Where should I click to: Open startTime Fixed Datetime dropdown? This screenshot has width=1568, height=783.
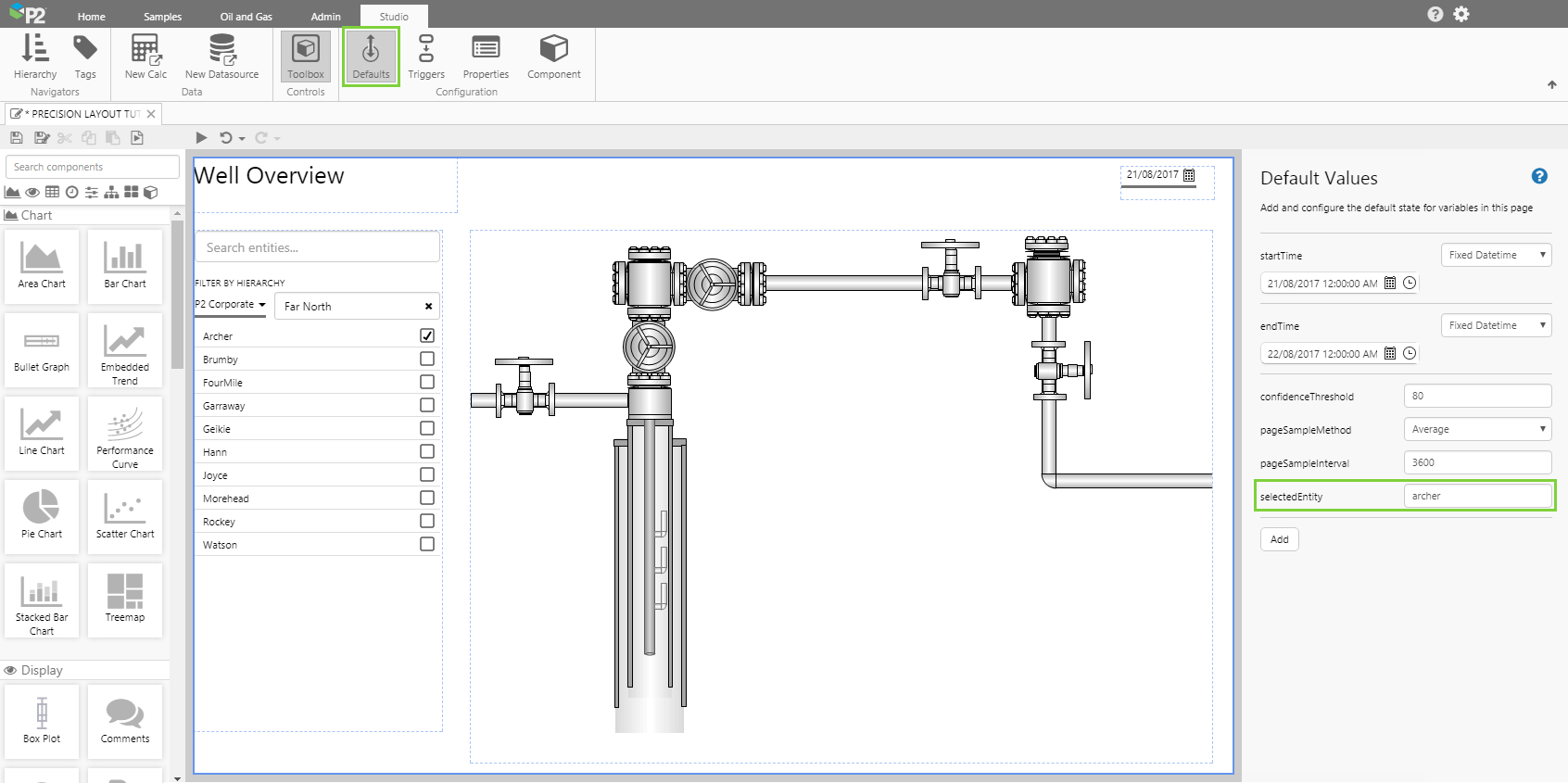[1496, 255]
